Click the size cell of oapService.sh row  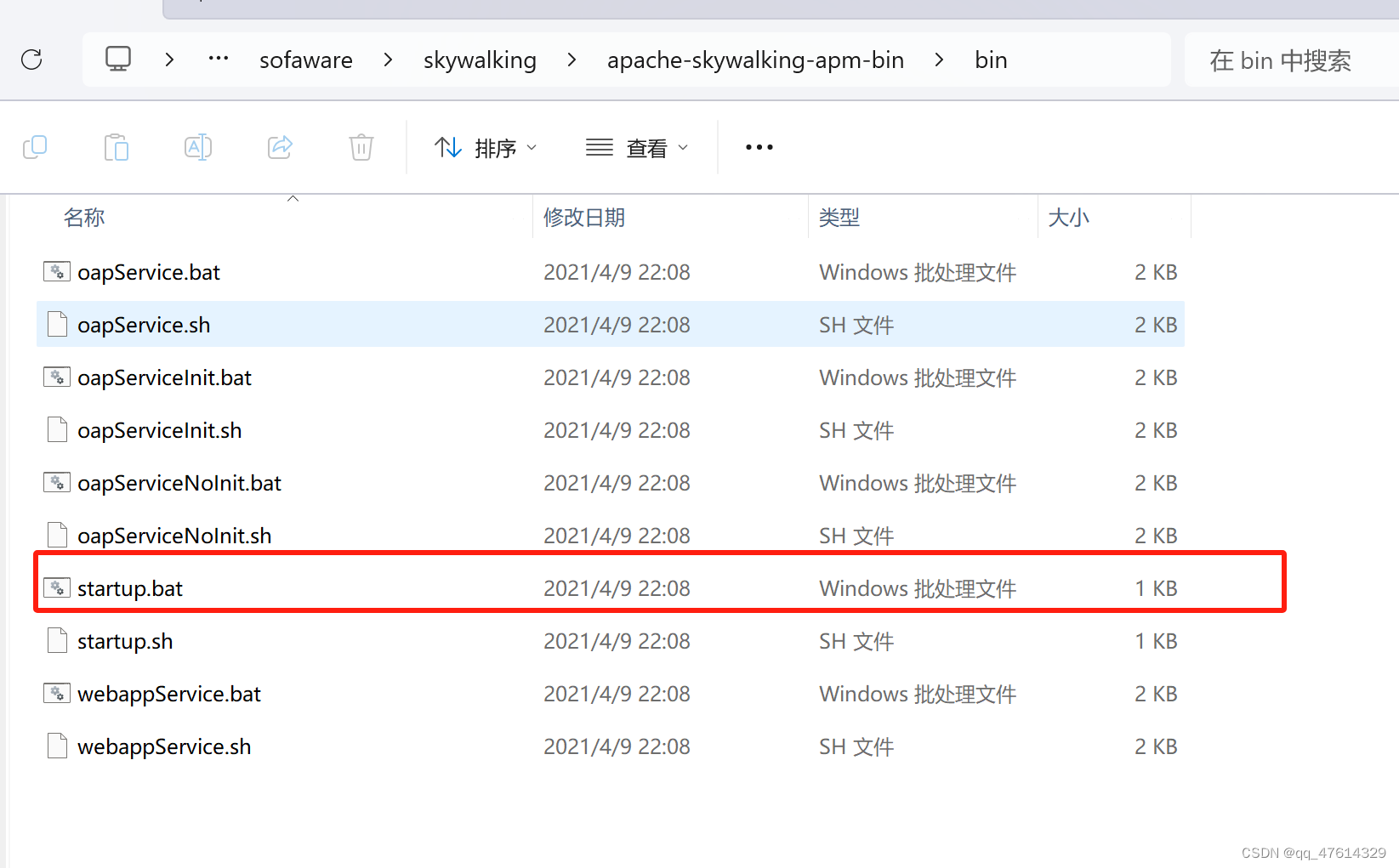tap(1156, 325)
